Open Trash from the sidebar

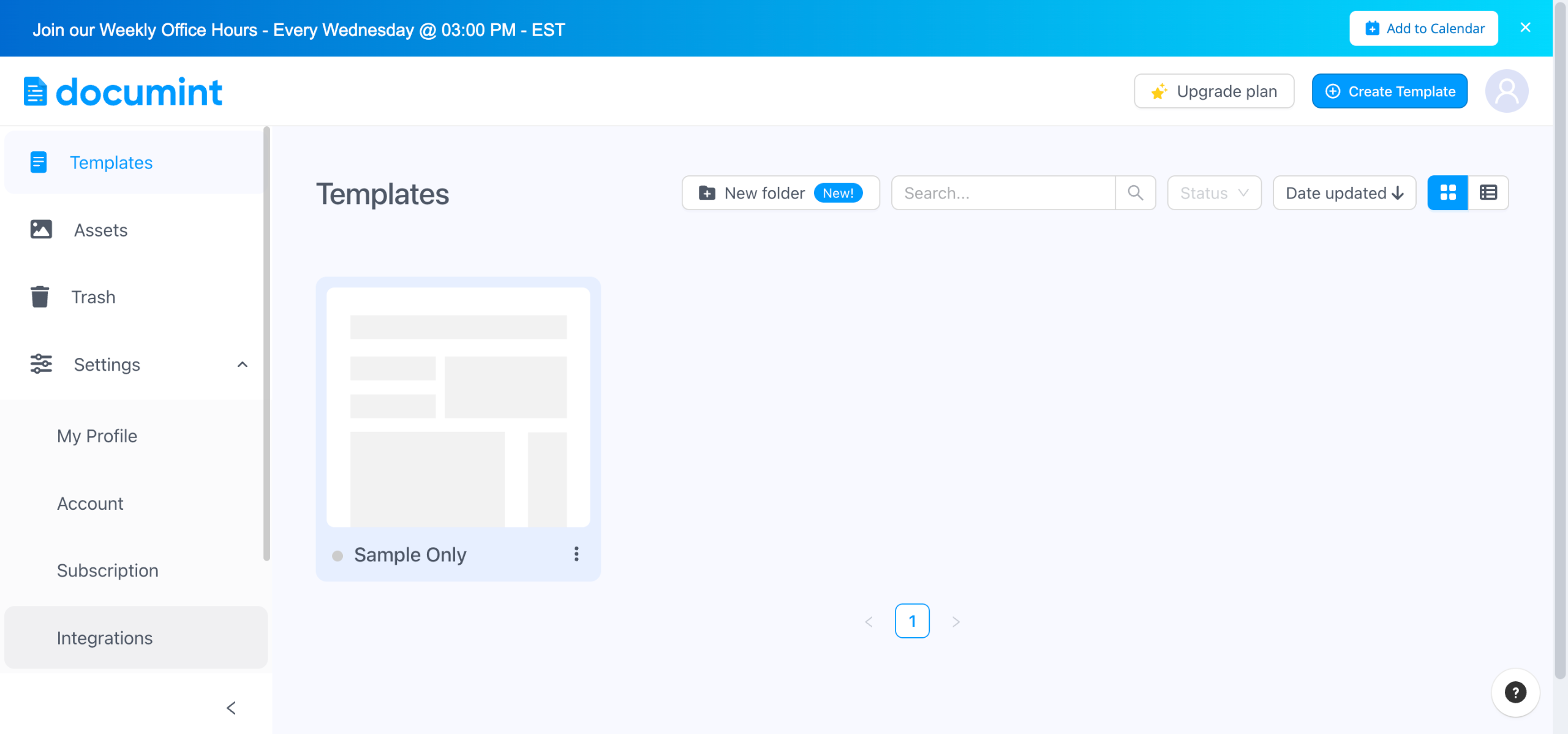pyautogui.click(x=93, y=297)
